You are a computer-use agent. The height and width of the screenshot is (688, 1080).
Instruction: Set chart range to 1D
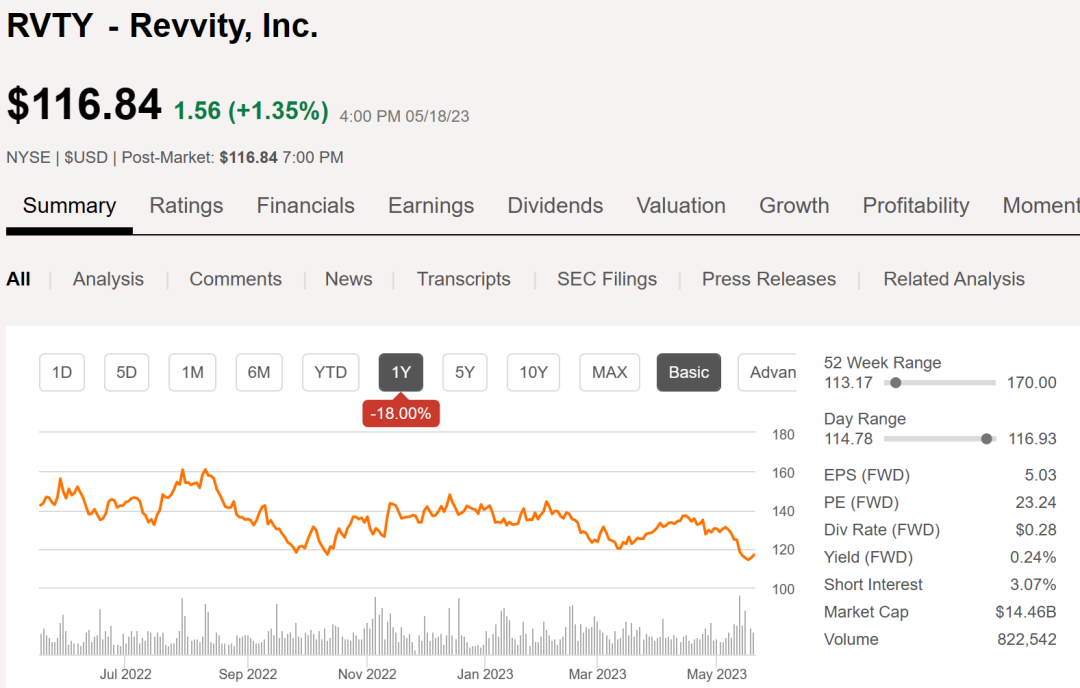pos(62,372)
